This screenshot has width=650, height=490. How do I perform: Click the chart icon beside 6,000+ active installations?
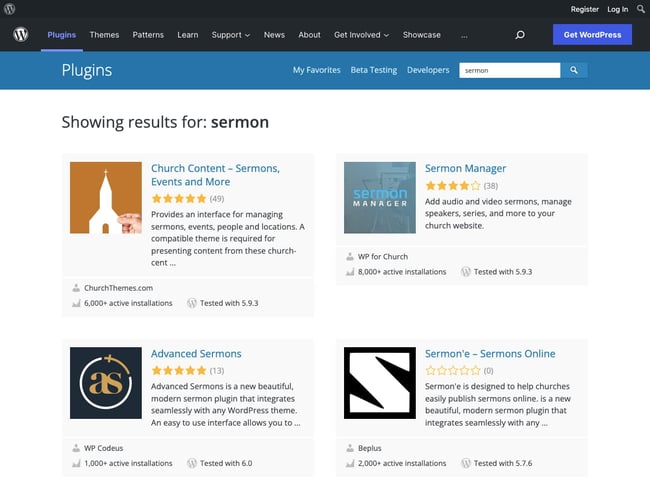76,303
